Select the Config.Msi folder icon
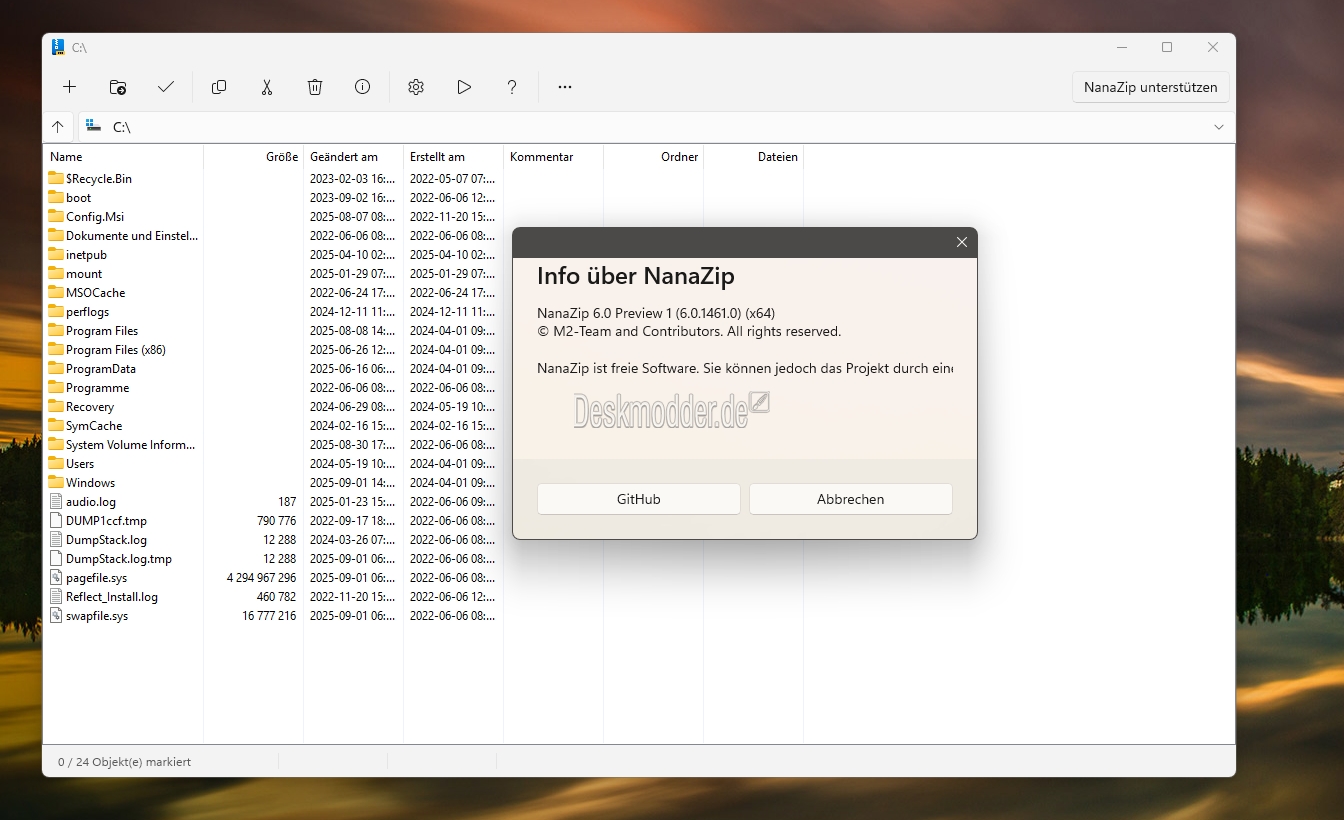Viewport: 1344px width, 820px height. point(56,216)
